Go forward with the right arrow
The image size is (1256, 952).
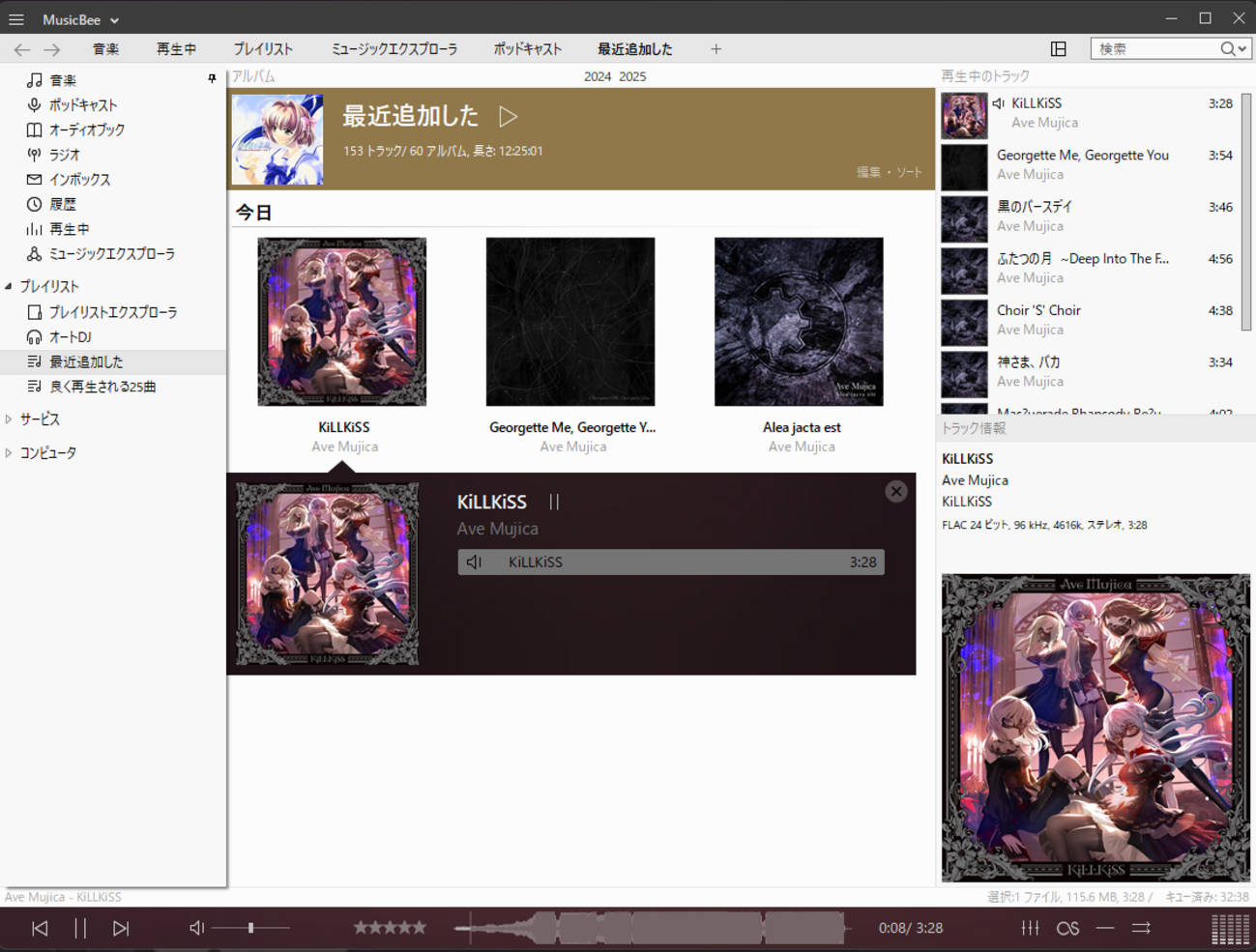click(52, 49)
